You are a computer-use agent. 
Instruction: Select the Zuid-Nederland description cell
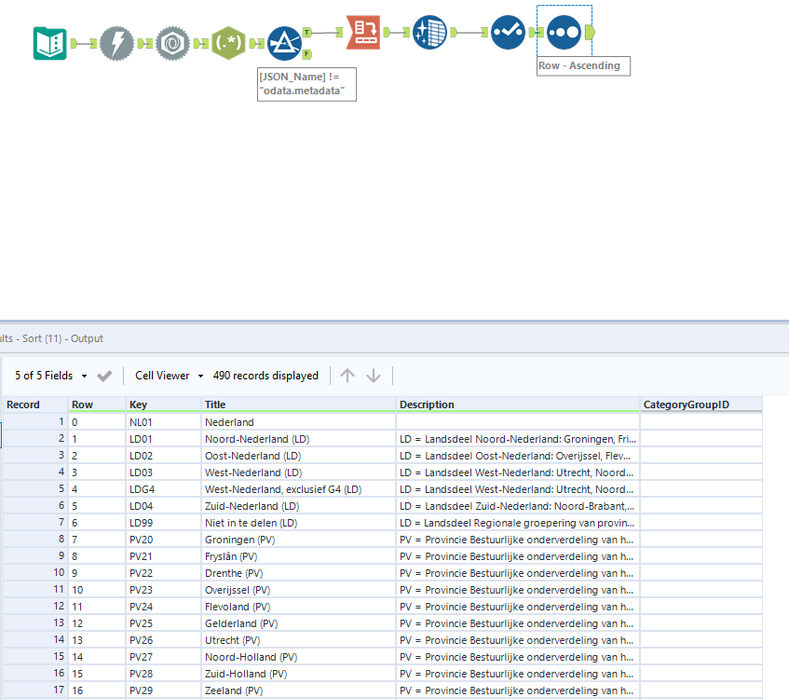click(x=518, y=506)
